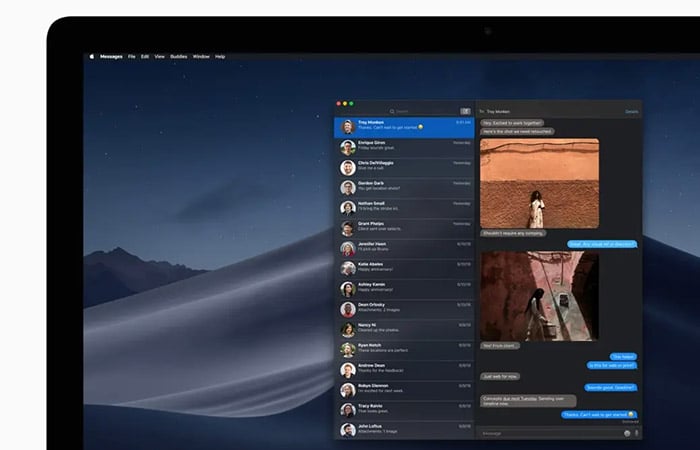Click the 'Is this for web or print?' bubble
The width and height of the screenshot is (700, 450).
click(x=612, y=366)
